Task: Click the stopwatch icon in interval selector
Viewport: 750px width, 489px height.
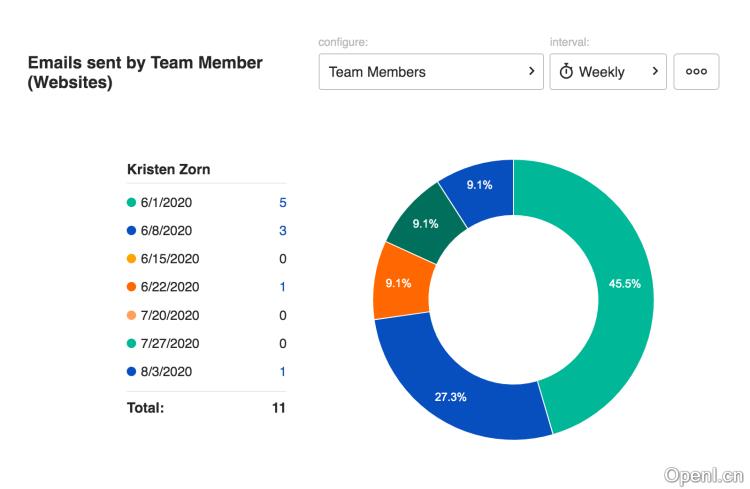Action: (566, 72)
